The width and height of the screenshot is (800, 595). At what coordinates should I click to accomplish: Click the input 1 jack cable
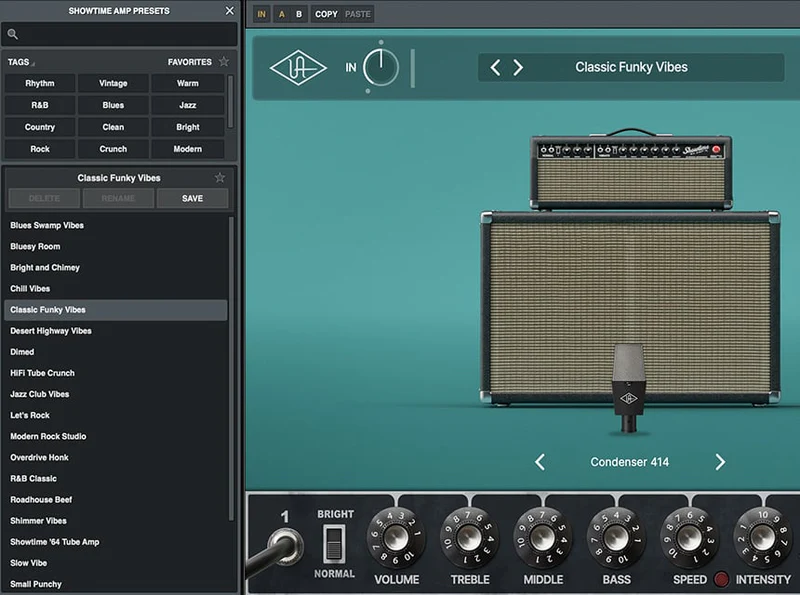(286, 544)
